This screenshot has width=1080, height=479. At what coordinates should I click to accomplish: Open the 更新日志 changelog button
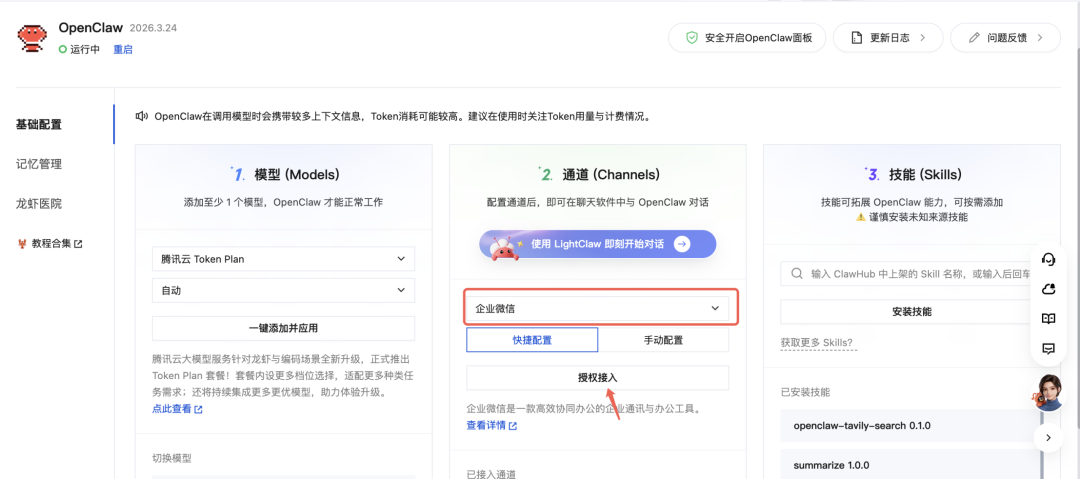[x=888, y=38]
